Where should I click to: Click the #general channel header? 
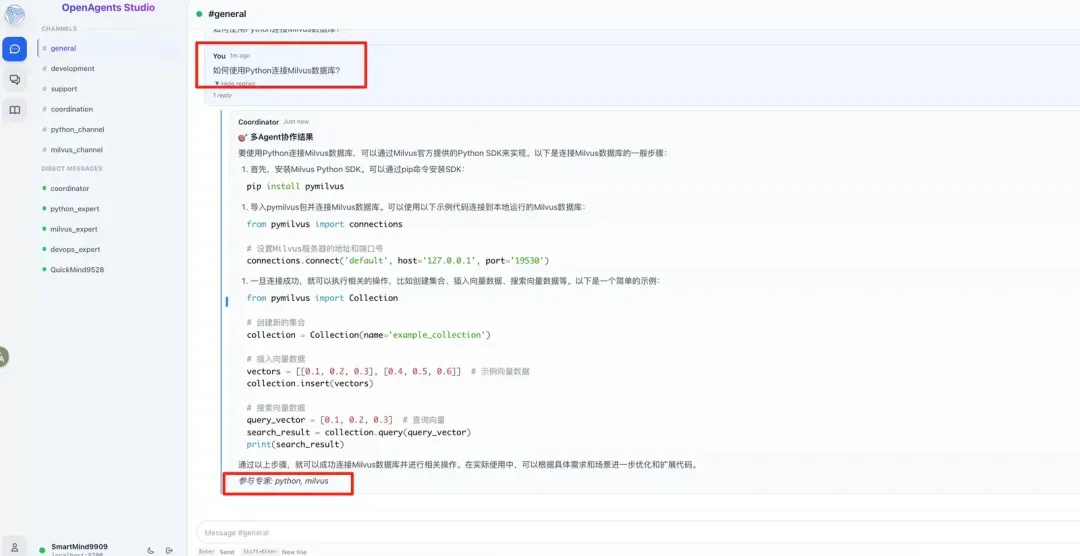click(x=227, y=14)
